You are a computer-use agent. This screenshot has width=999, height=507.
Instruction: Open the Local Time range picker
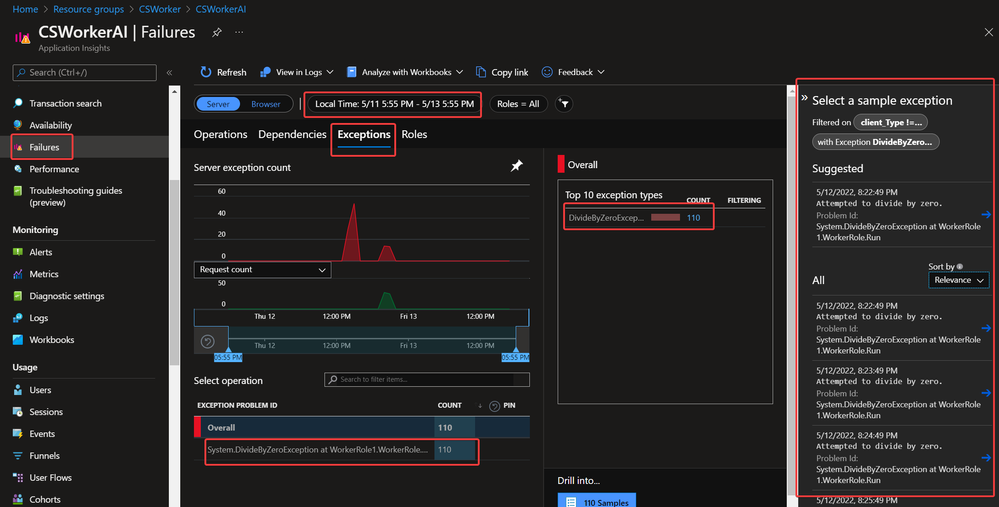click(x=394, y=104)
